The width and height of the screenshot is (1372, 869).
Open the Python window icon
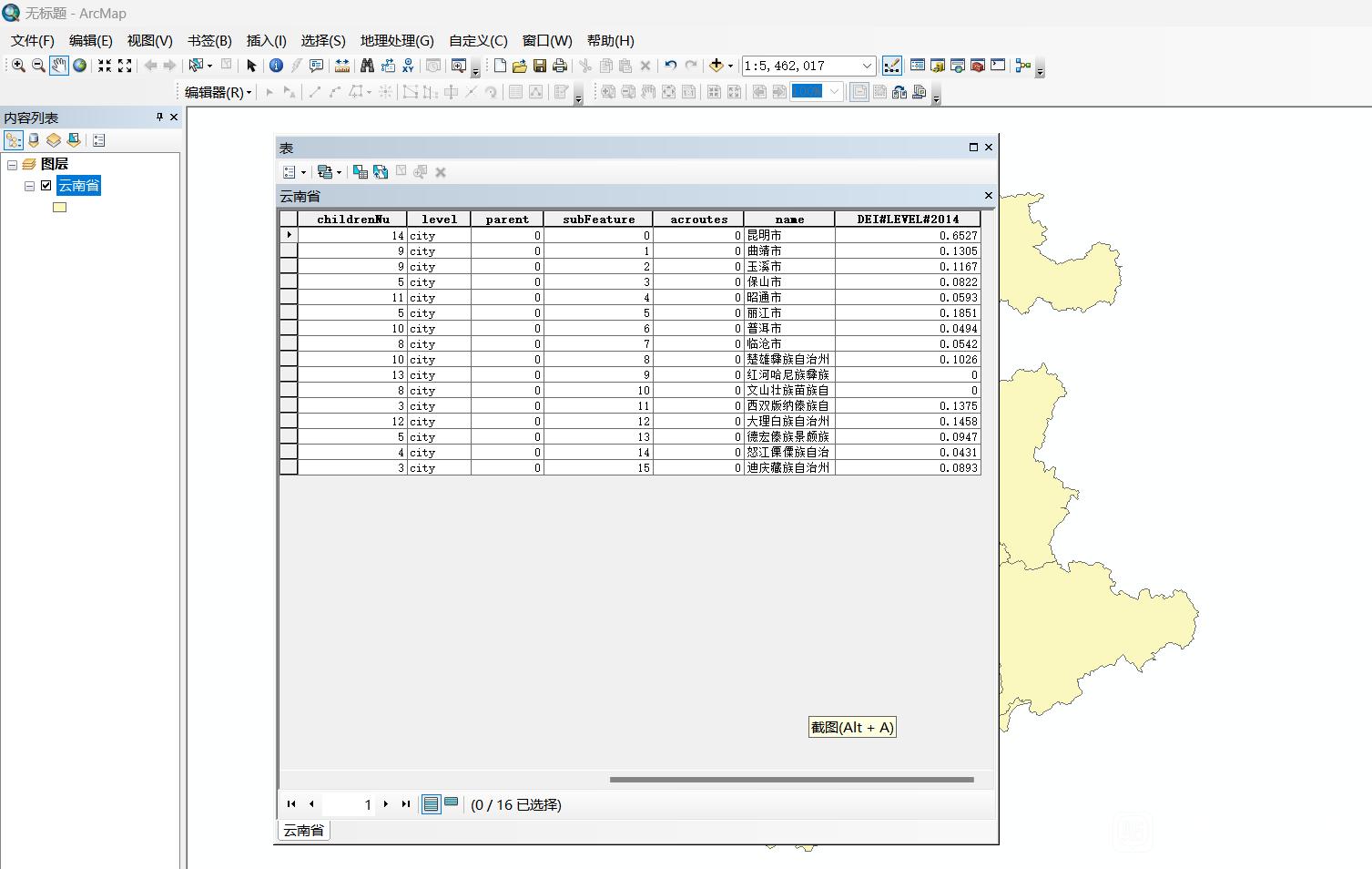coord(998,66)
